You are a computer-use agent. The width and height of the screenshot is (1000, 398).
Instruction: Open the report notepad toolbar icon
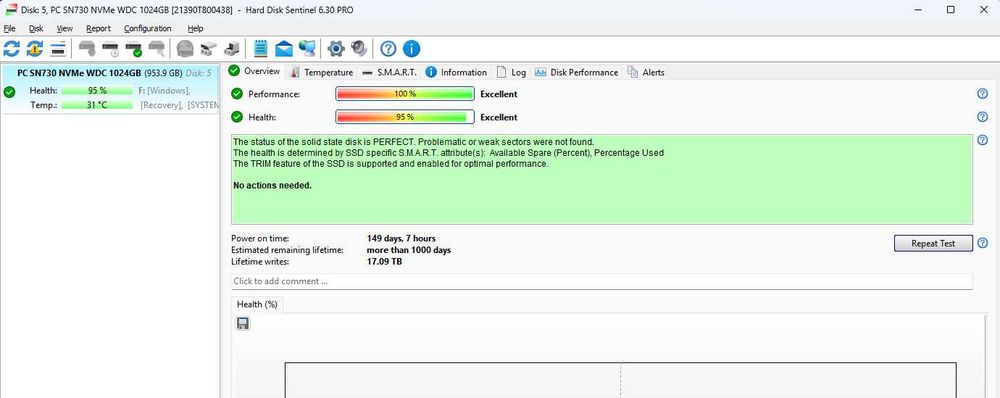260,48
